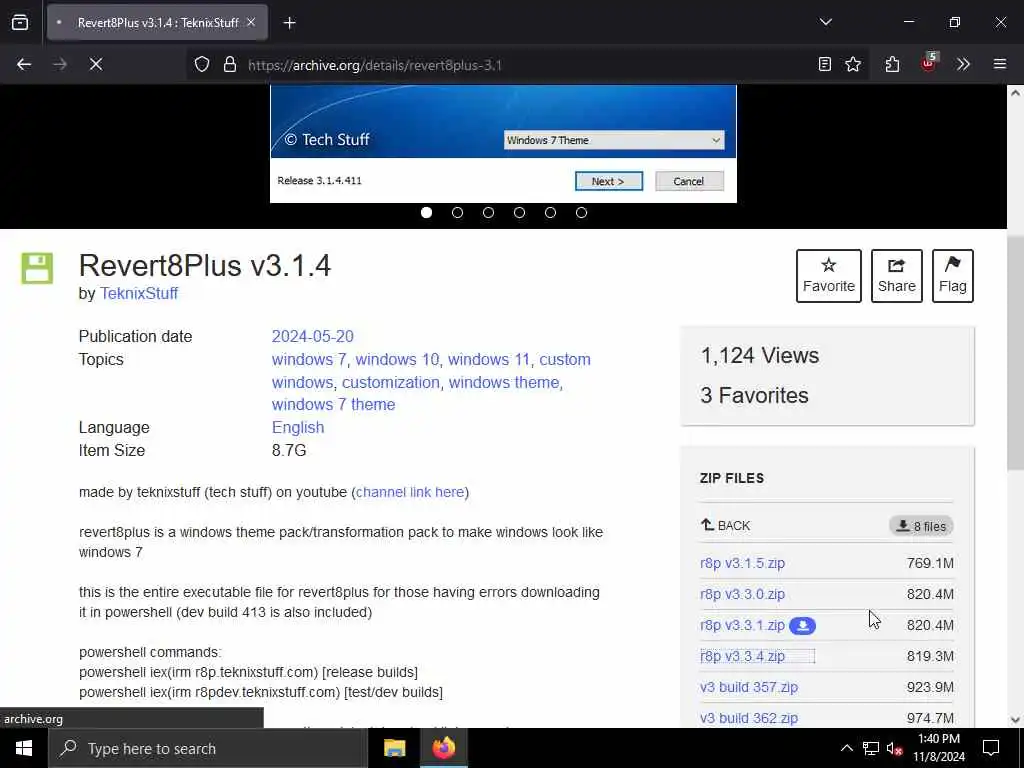1024x768 pixels.
Task: Open the windows 11 topic link
Action: point(488,359)
